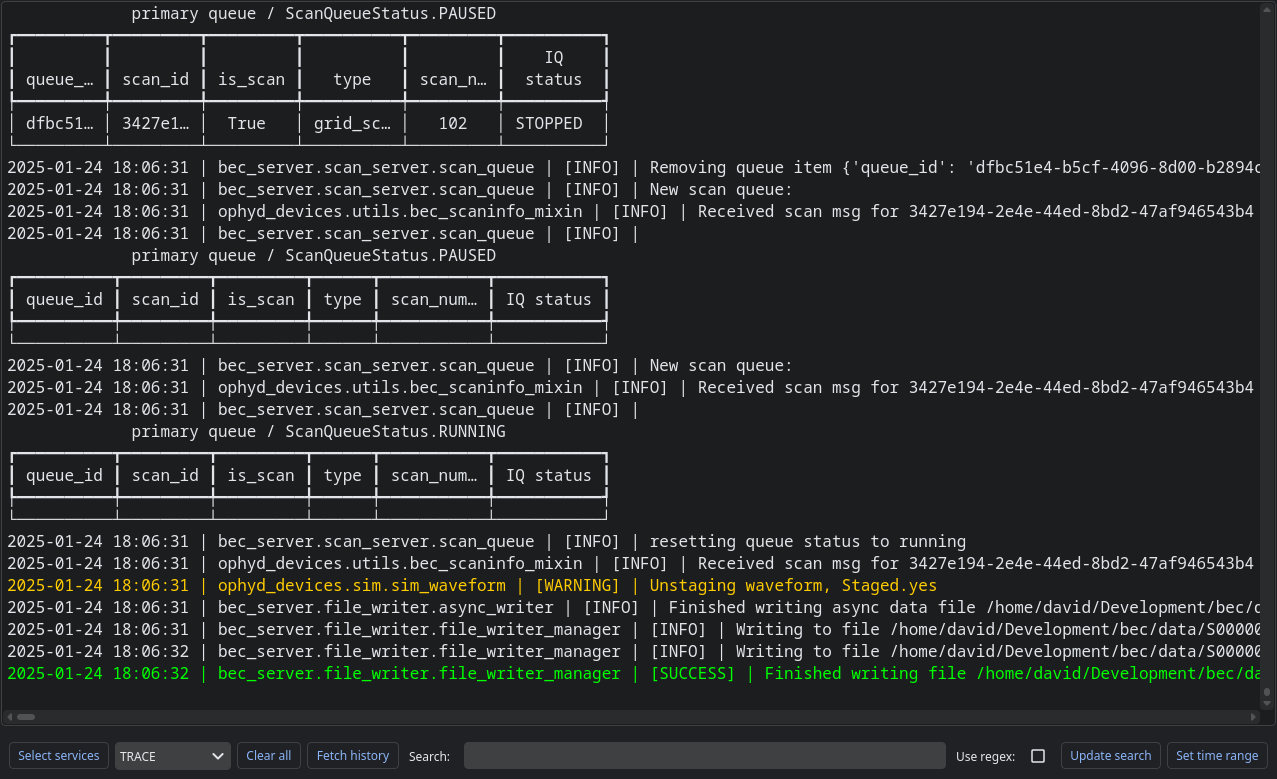Click the Select services button
This screenshot has width=1277, height=779.
click(x=59, y=756)
